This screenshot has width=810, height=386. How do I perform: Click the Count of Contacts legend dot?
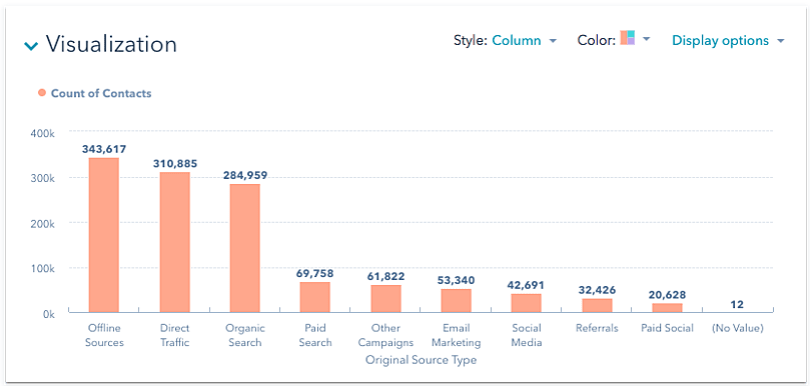coord(42,93)
